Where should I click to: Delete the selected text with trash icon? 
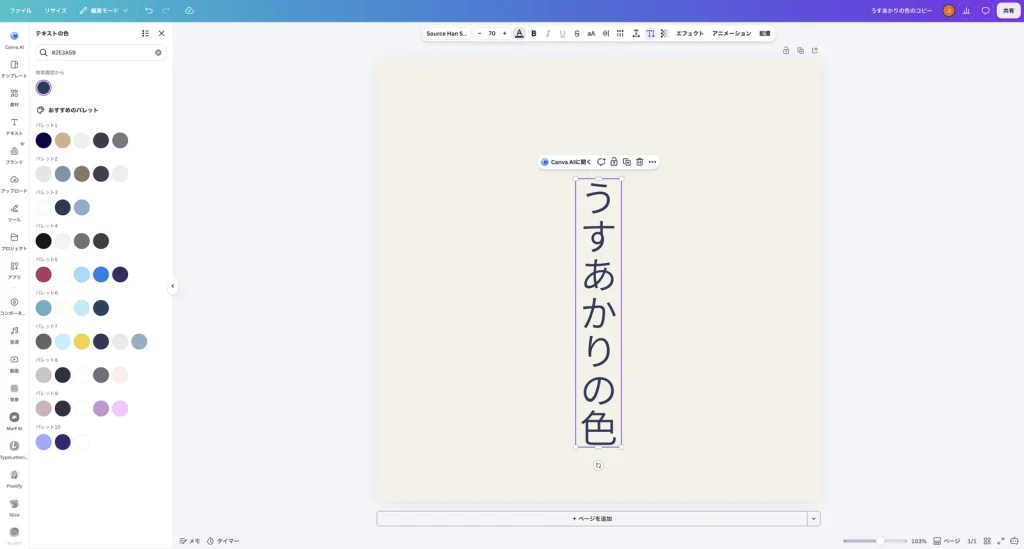tap(639, 162)
